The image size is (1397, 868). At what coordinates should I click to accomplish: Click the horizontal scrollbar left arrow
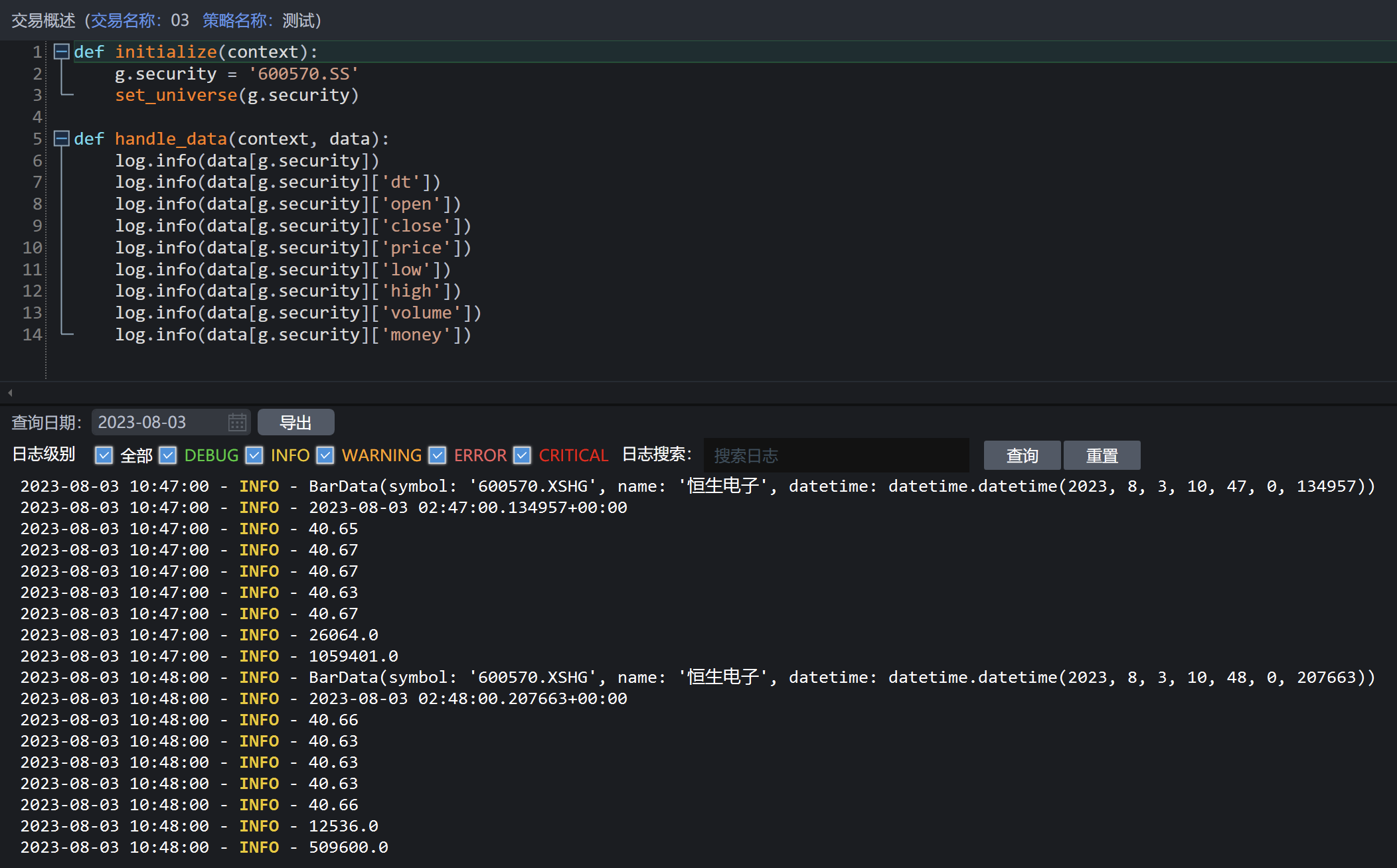coord(10,393)
